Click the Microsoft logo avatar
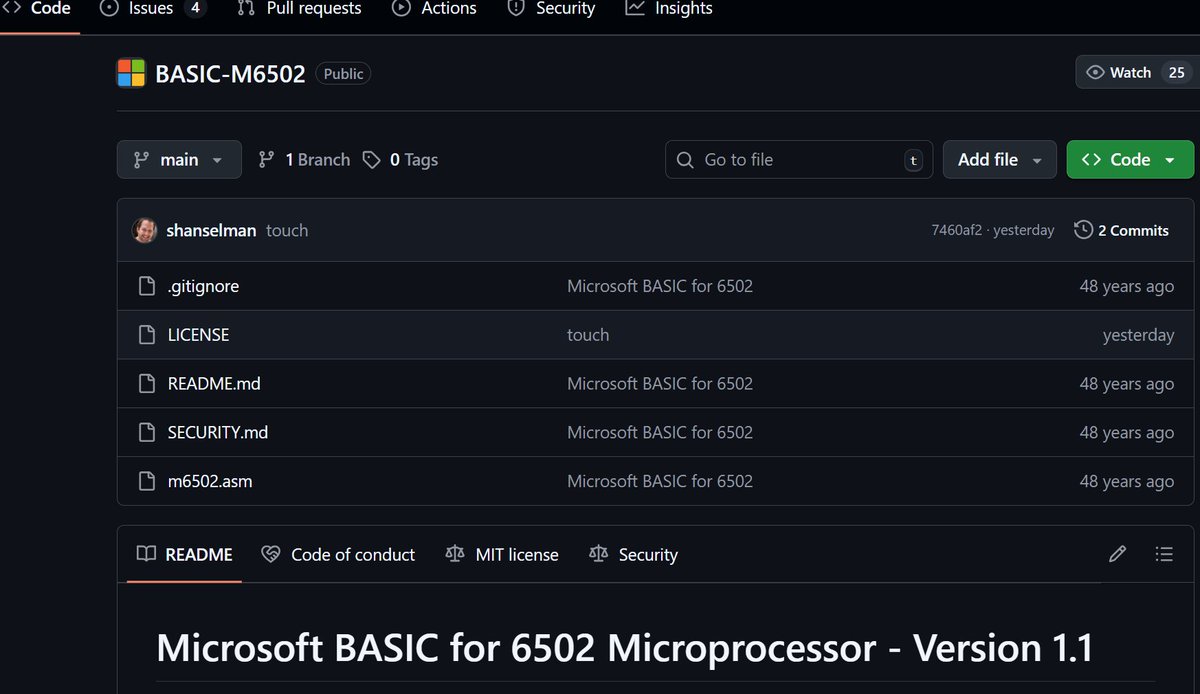1200x694 pixels. (131, 73)
